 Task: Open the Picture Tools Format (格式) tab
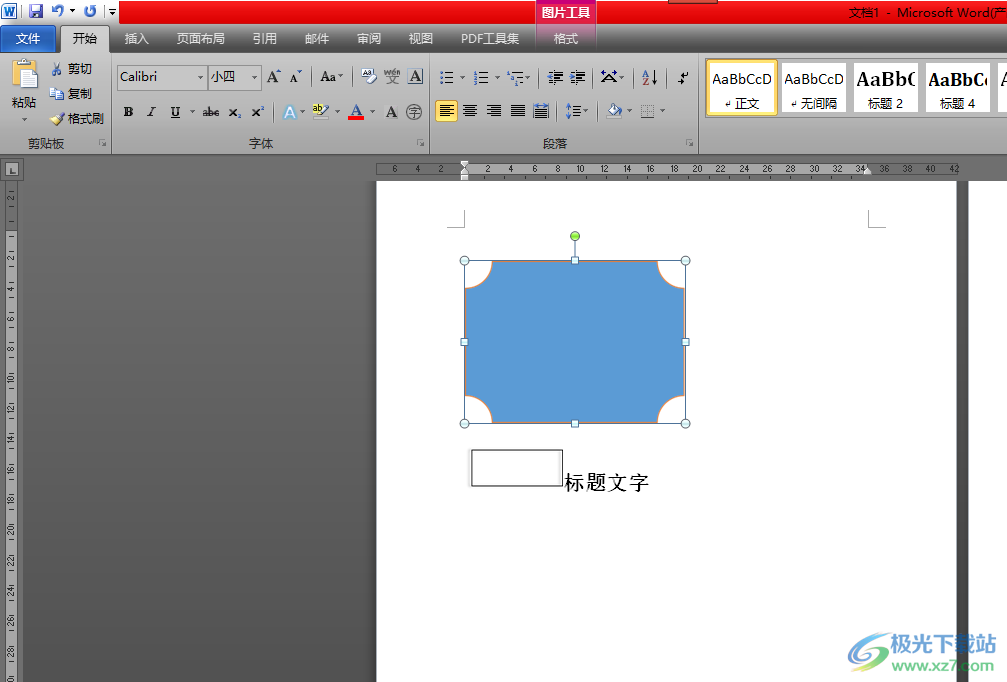[x=565, y=39]
